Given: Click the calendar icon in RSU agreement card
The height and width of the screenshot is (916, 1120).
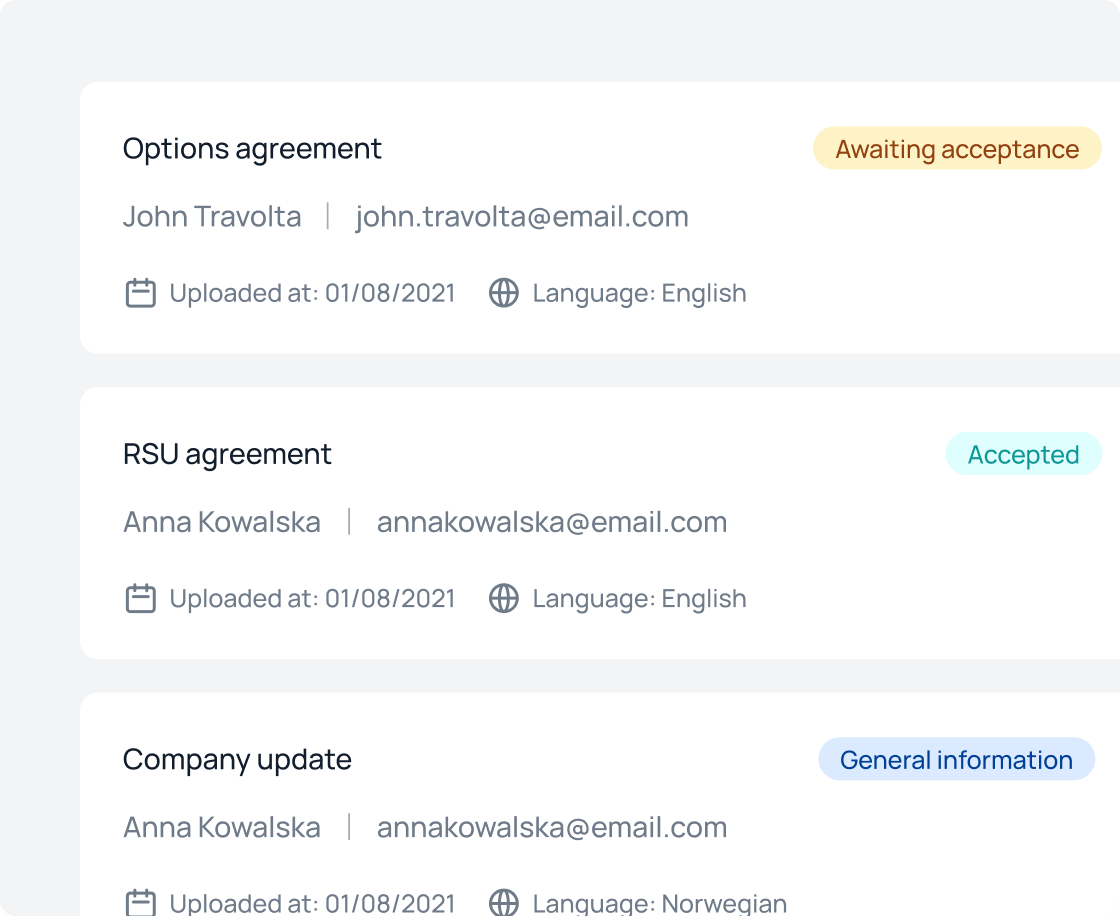Looking at the screenshot, I should [141, 599].
